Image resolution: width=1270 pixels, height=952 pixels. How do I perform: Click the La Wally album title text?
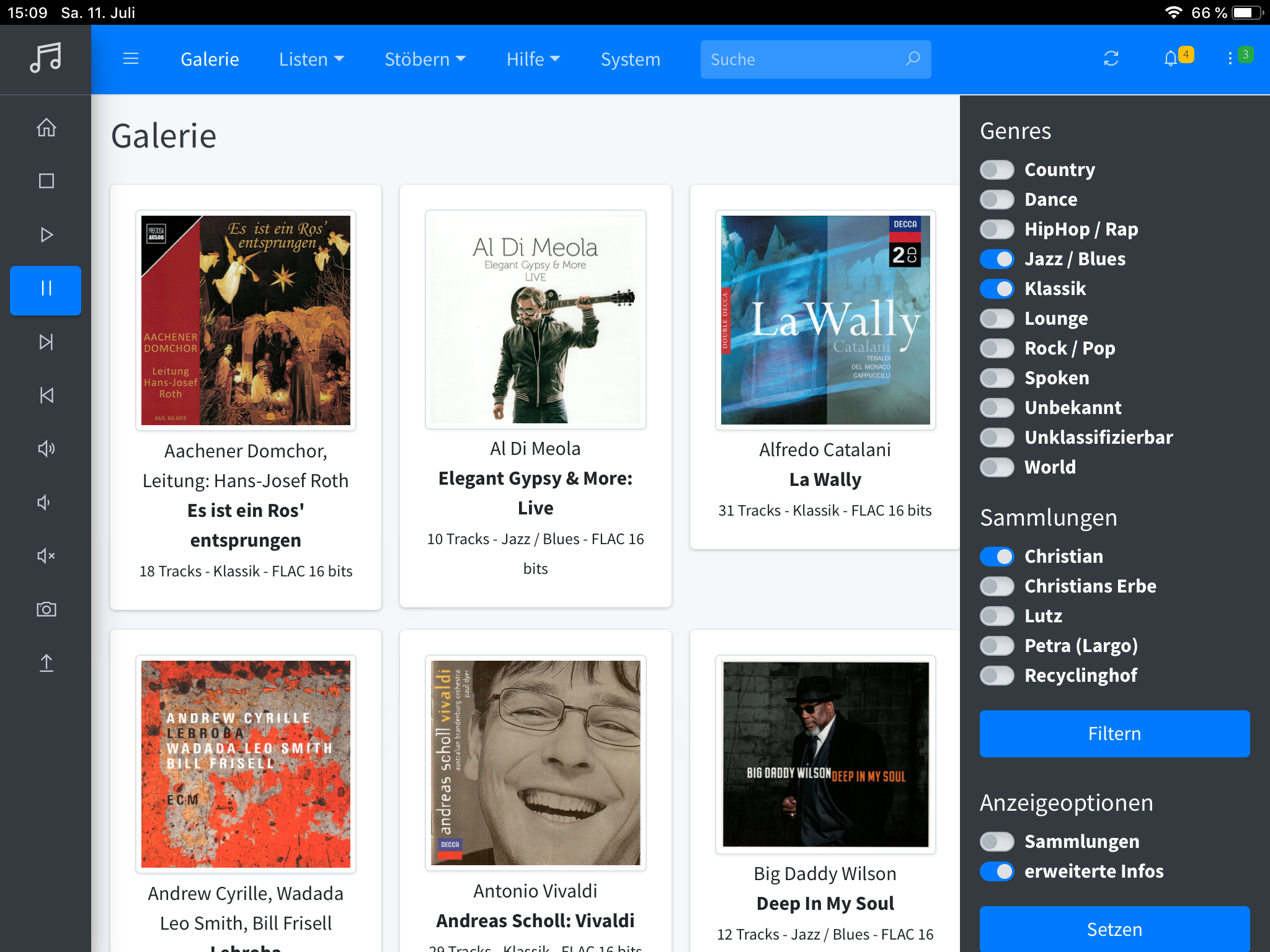point(825,480)
